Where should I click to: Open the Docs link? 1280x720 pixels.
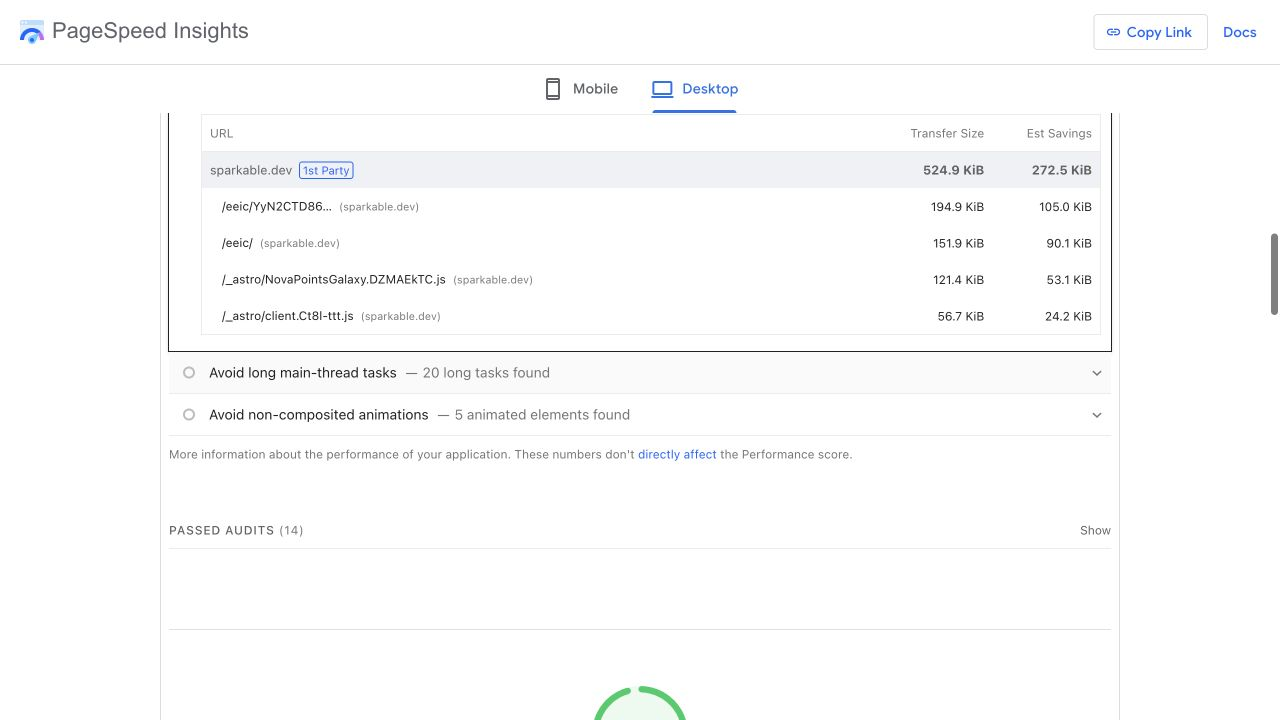[x=1239, y=32]
